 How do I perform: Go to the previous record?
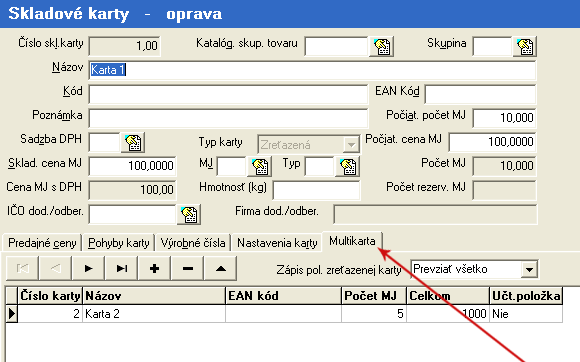pyautogui.click(x=55, y=268)
